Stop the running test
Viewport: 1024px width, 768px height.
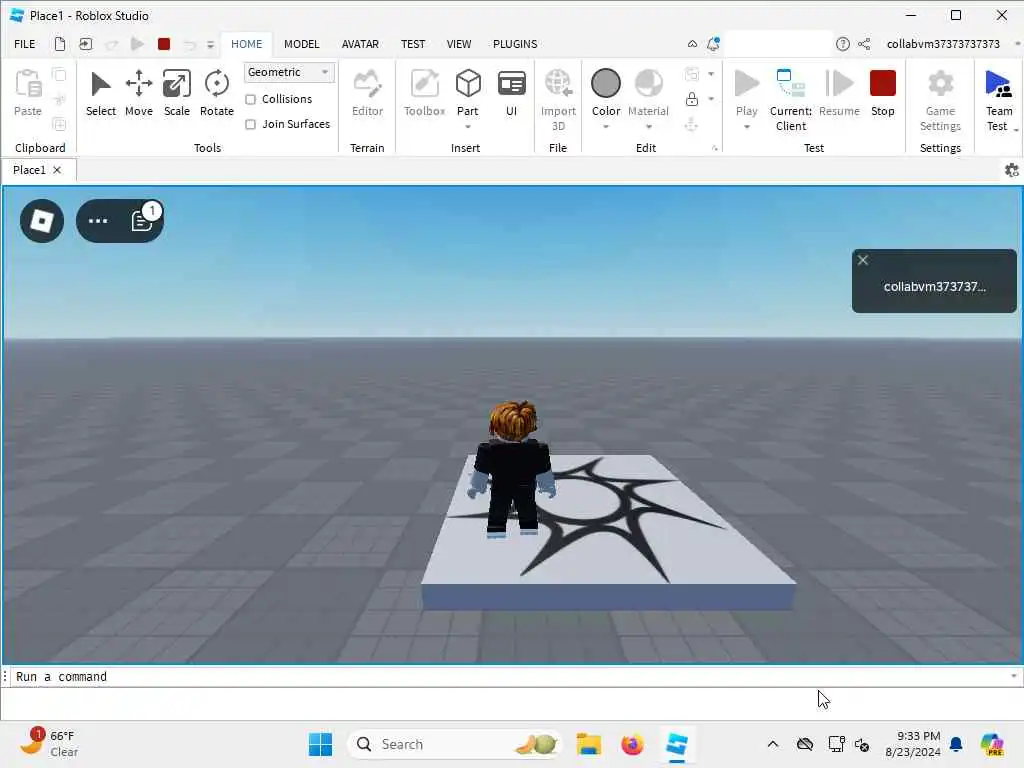point(882,93)
